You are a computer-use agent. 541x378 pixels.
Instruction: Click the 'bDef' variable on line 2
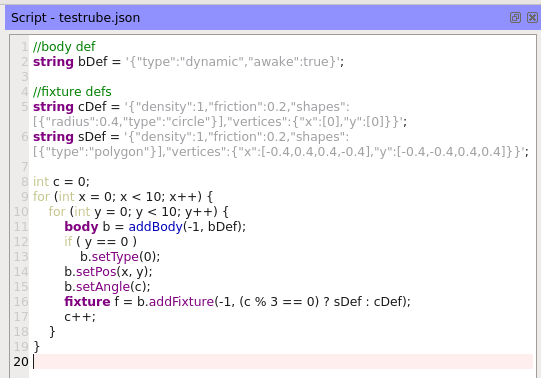coord(93,62)
